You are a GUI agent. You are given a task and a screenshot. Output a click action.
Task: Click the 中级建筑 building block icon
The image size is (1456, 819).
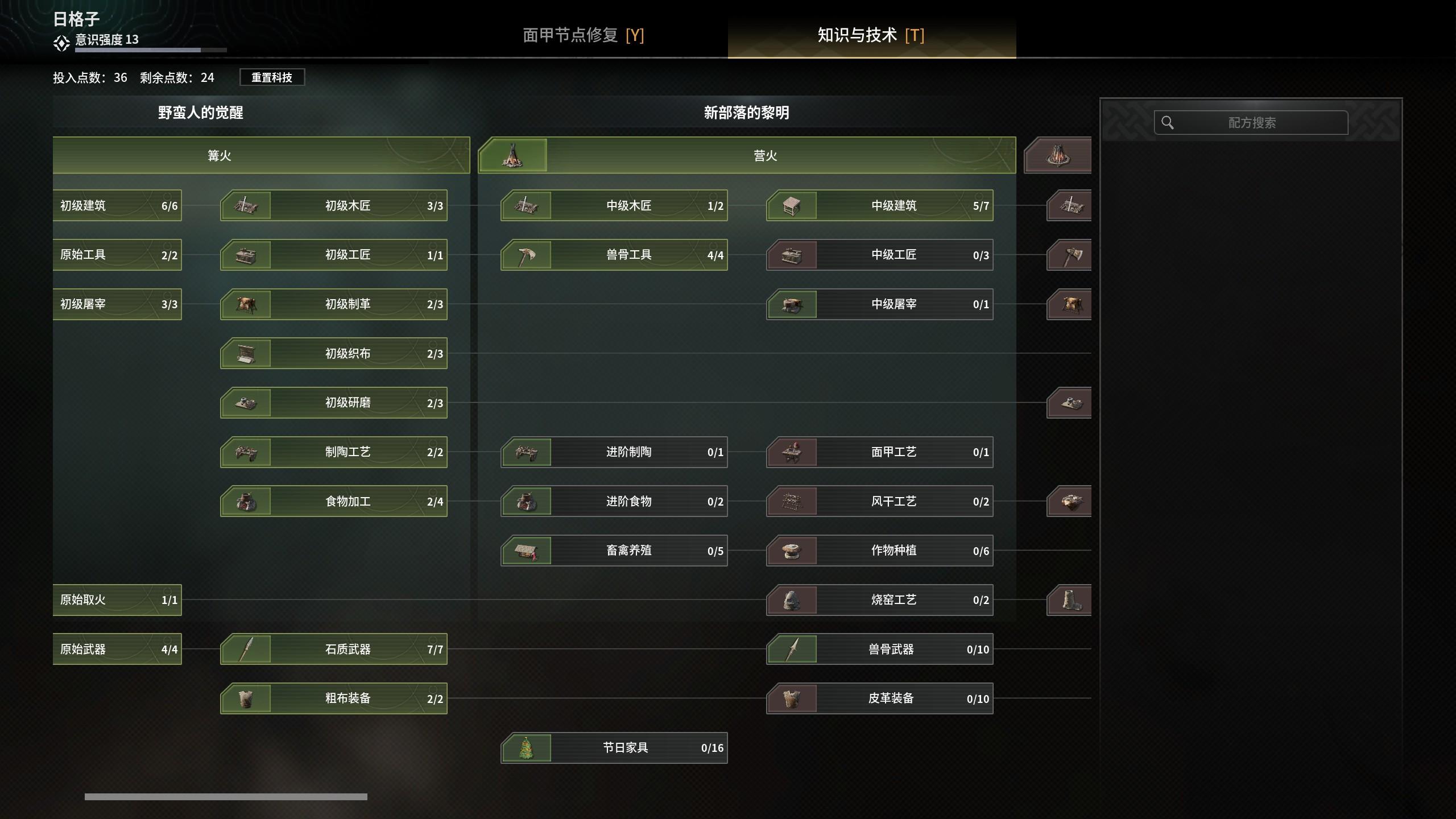[792, 205]
